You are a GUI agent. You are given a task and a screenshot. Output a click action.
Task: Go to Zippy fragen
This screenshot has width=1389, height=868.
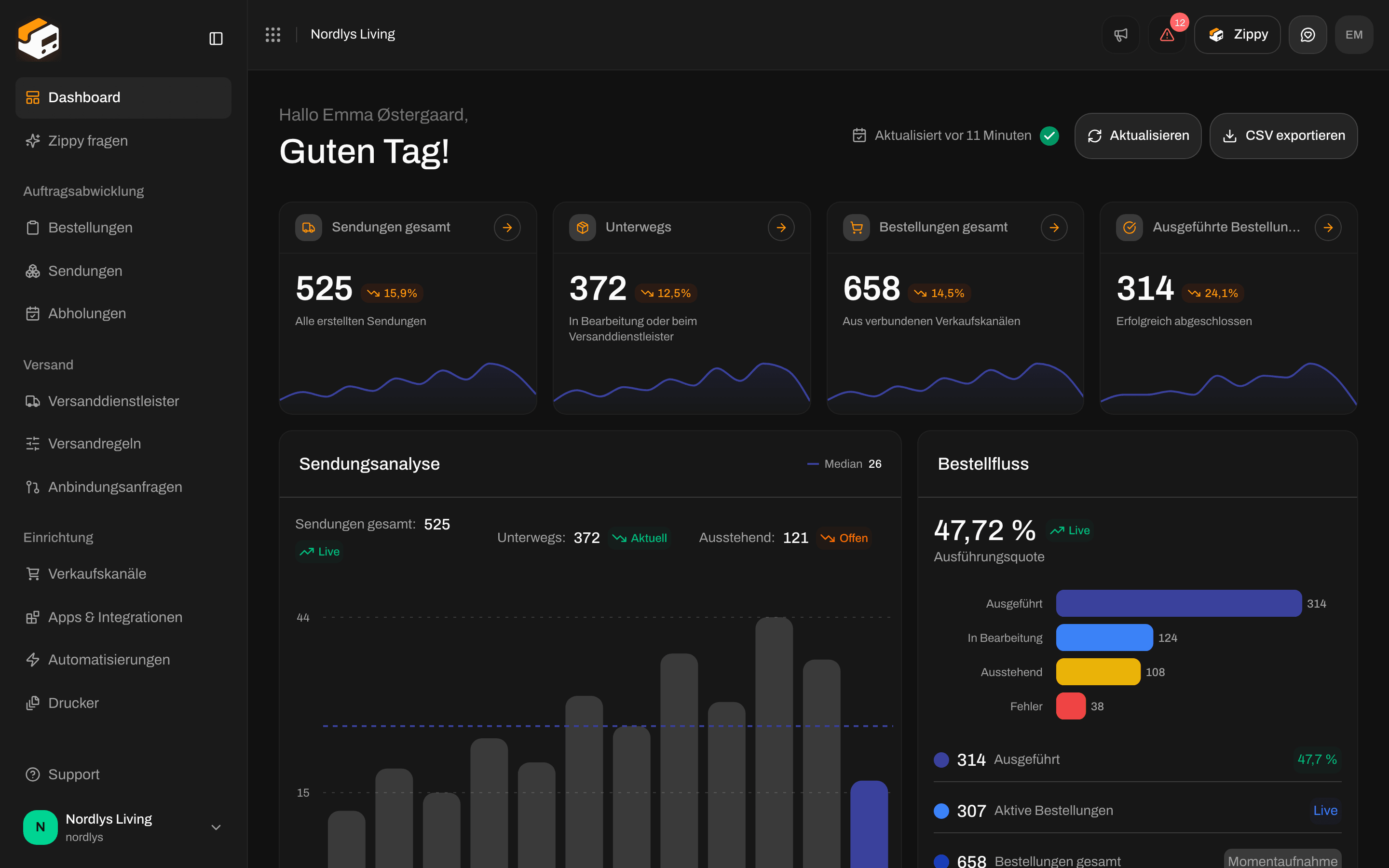pyautogui.click(x=123, y=141)
